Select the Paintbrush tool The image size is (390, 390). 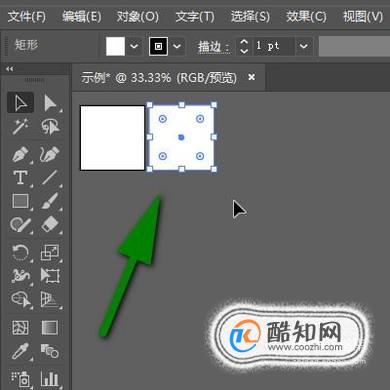(50, 201)
